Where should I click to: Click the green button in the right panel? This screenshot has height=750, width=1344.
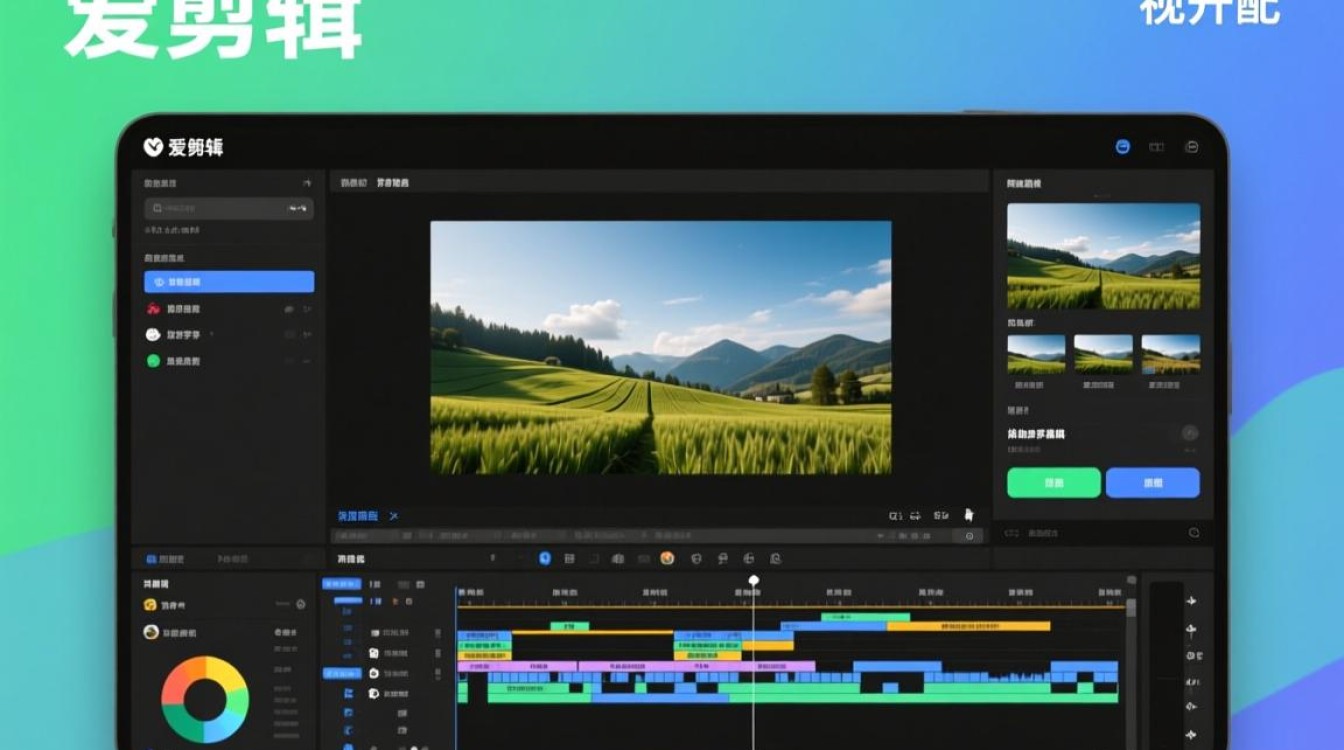(1053, 482)
